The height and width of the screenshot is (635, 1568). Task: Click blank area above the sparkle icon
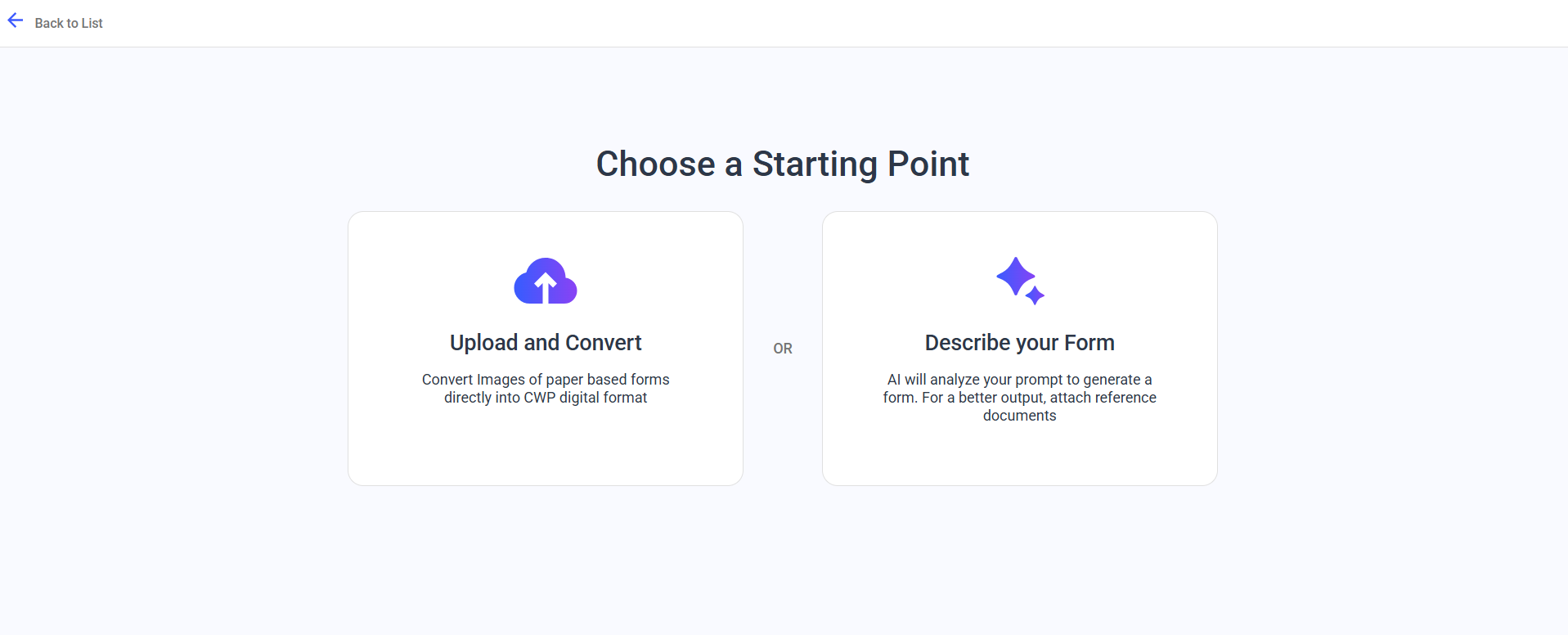tap(1019, 233)
